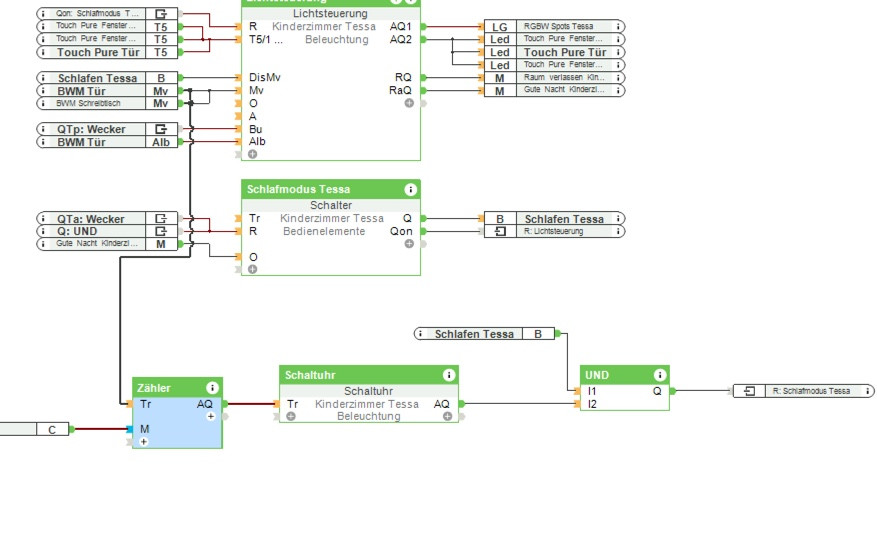The height and width of the screenshot is (554, 877).
Task: Add input below O on Schlafmodus block
Action: pos(253,269)
